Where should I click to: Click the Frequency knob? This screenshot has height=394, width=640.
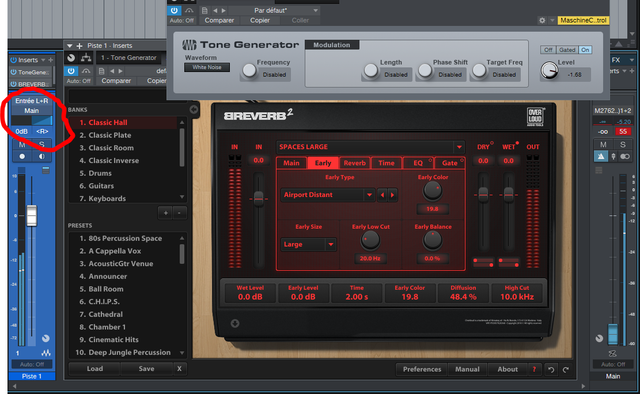click(x=249, y=71)
